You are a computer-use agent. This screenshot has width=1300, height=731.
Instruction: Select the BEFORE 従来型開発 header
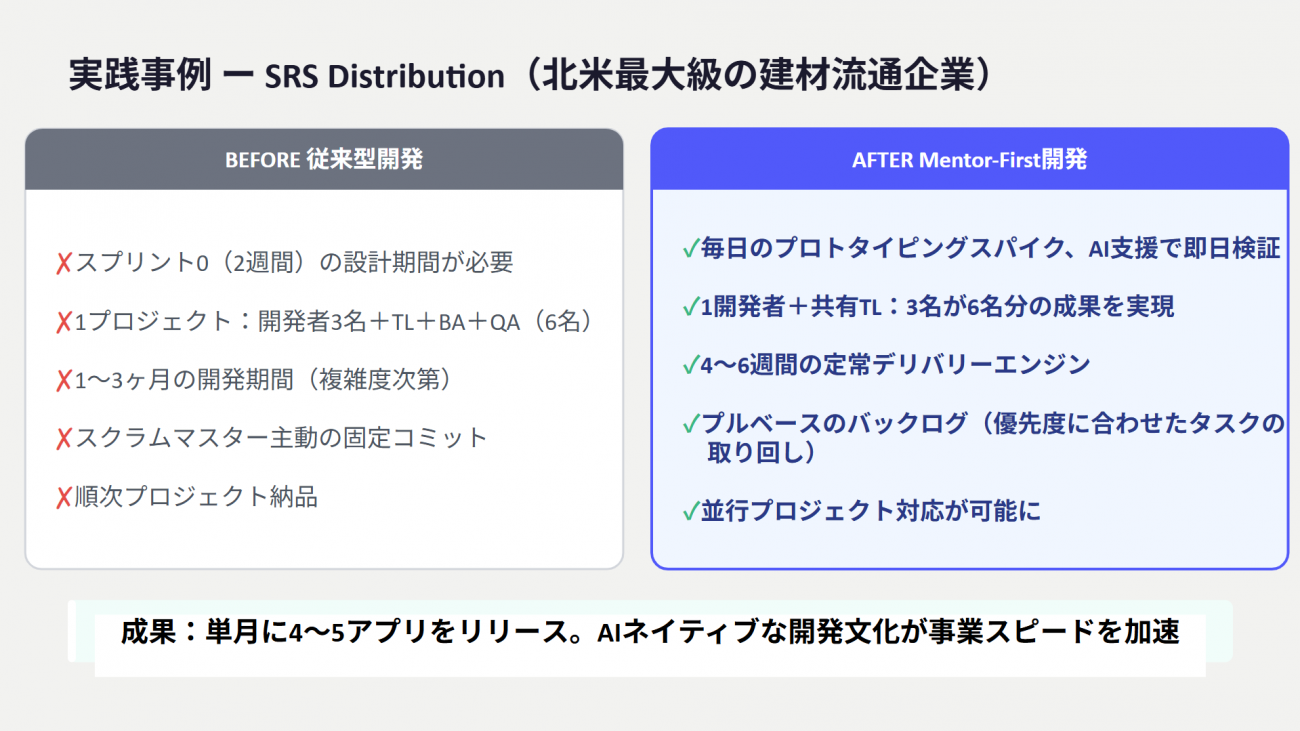(x=324, y=160)
